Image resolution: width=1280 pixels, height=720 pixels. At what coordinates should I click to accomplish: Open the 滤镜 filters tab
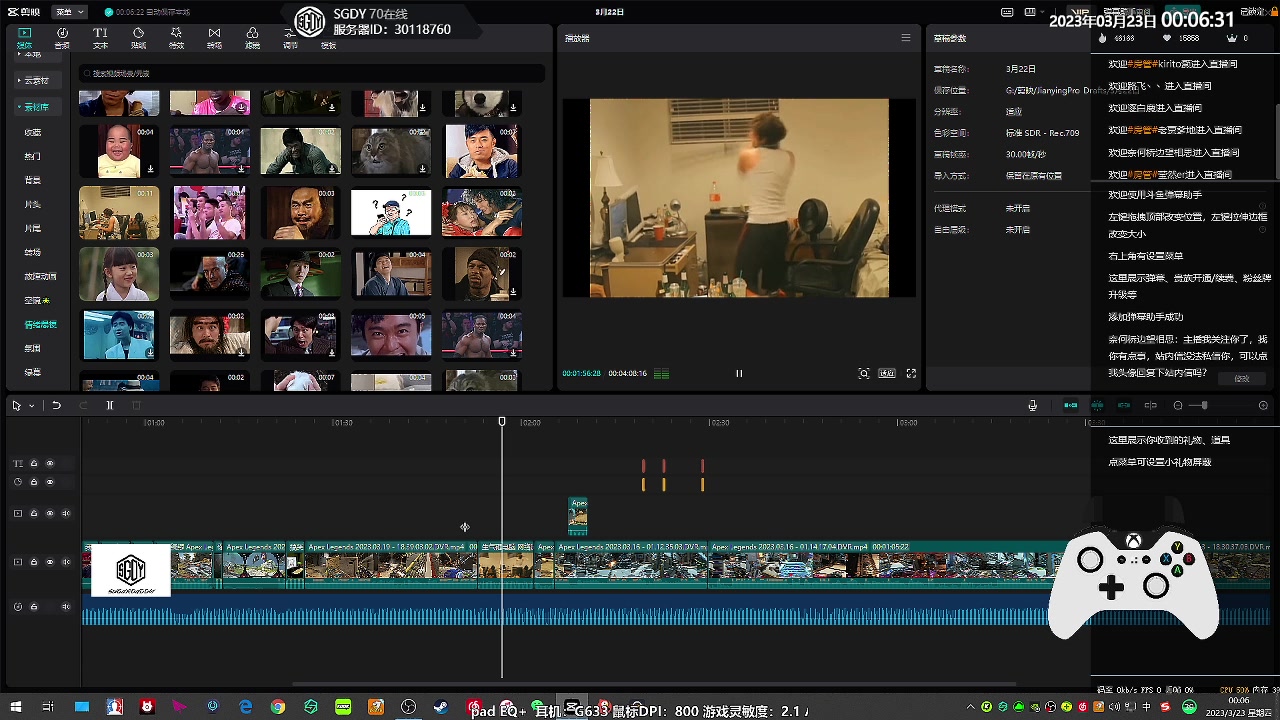252,38
